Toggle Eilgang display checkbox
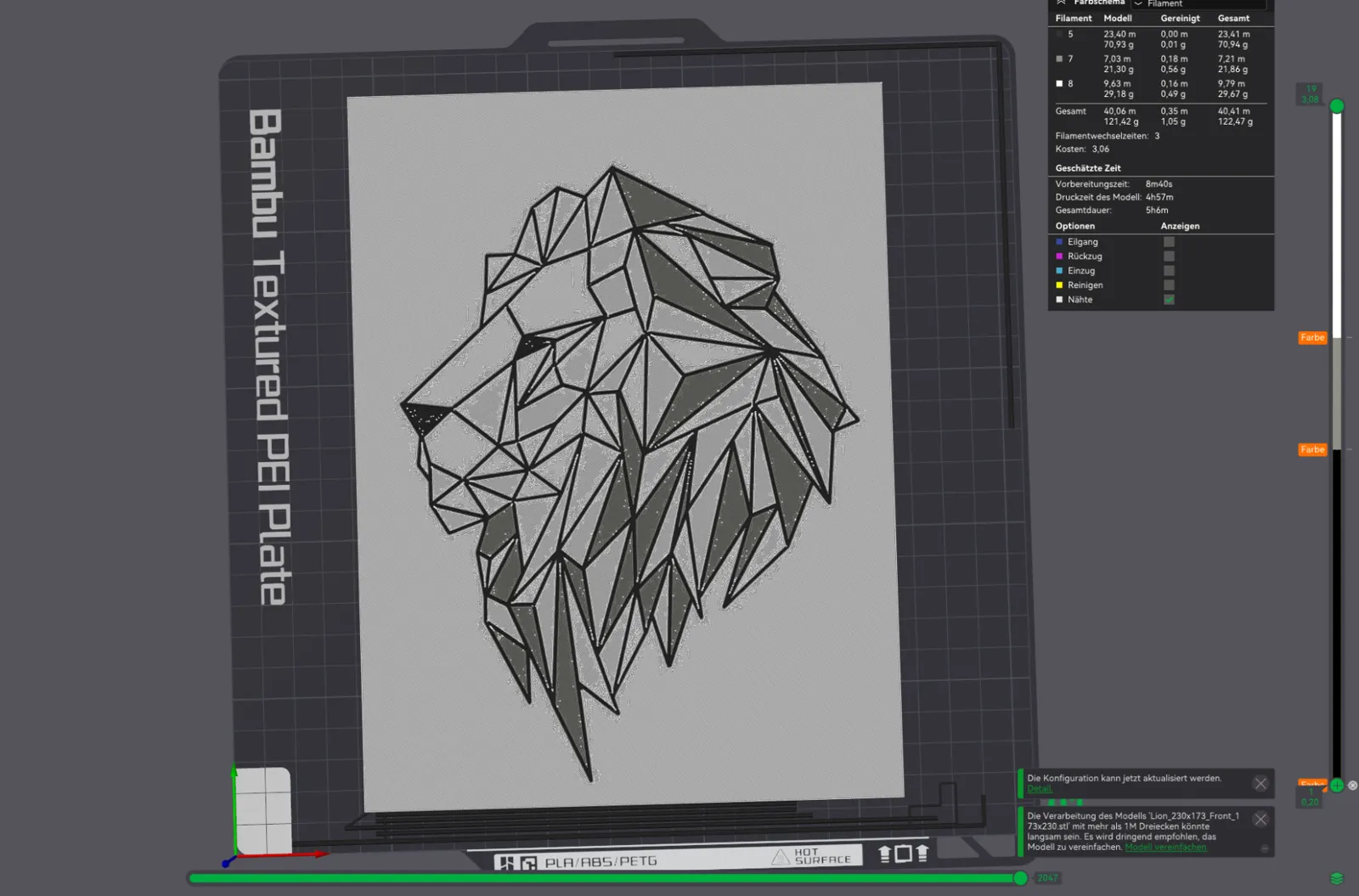Image resolution: width=1359 pixels, height=896 pixels. pos(1169,242)
